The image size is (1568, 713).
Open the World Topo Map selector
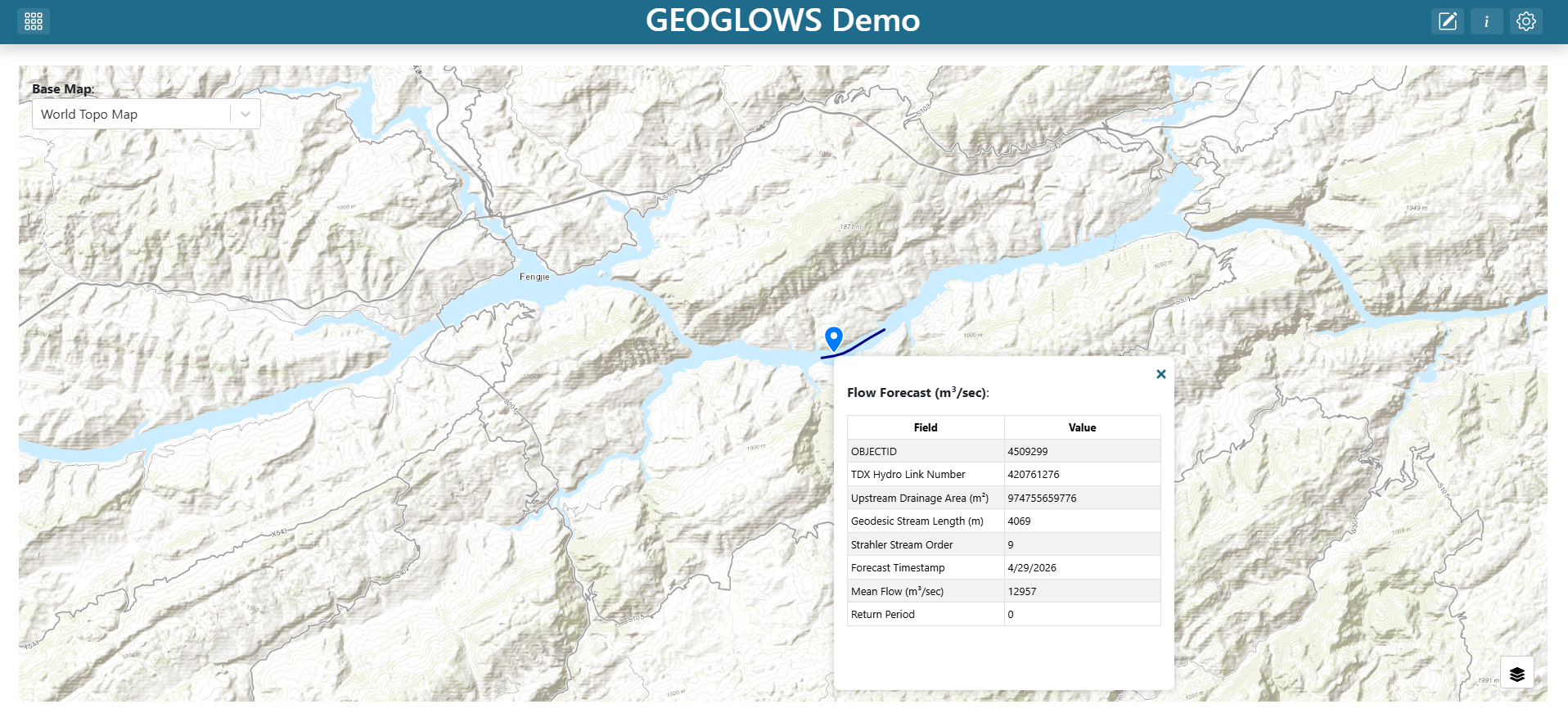[x=146, y=115]
